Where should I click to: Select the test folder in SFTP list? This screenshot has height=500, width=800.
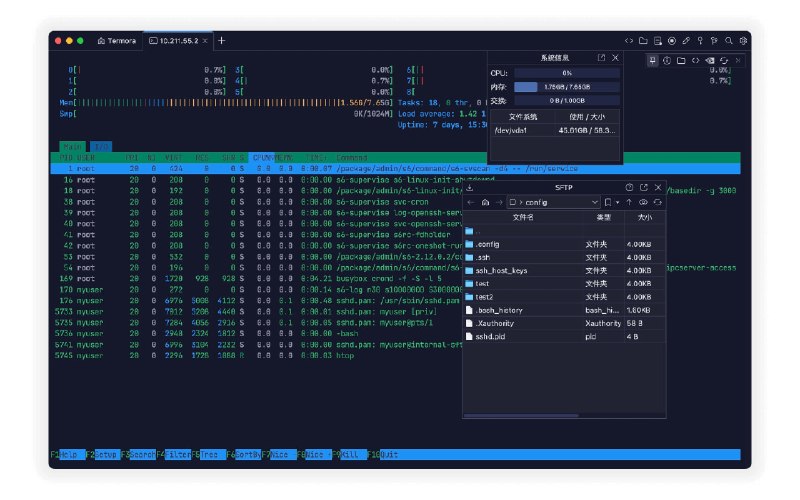[564, 284]
